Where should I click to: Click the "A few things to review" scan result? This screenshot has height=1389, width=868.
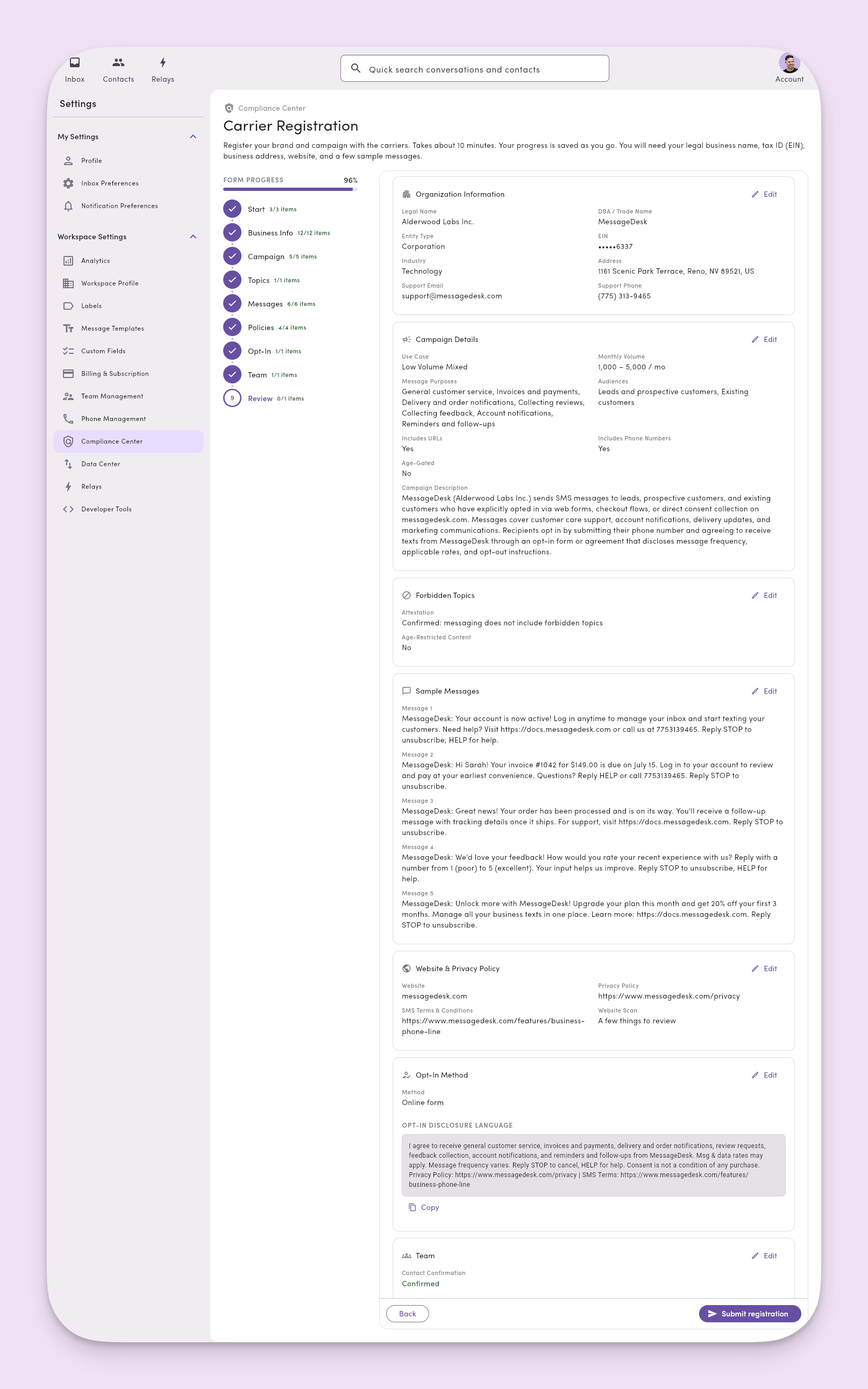point(637,1021)
